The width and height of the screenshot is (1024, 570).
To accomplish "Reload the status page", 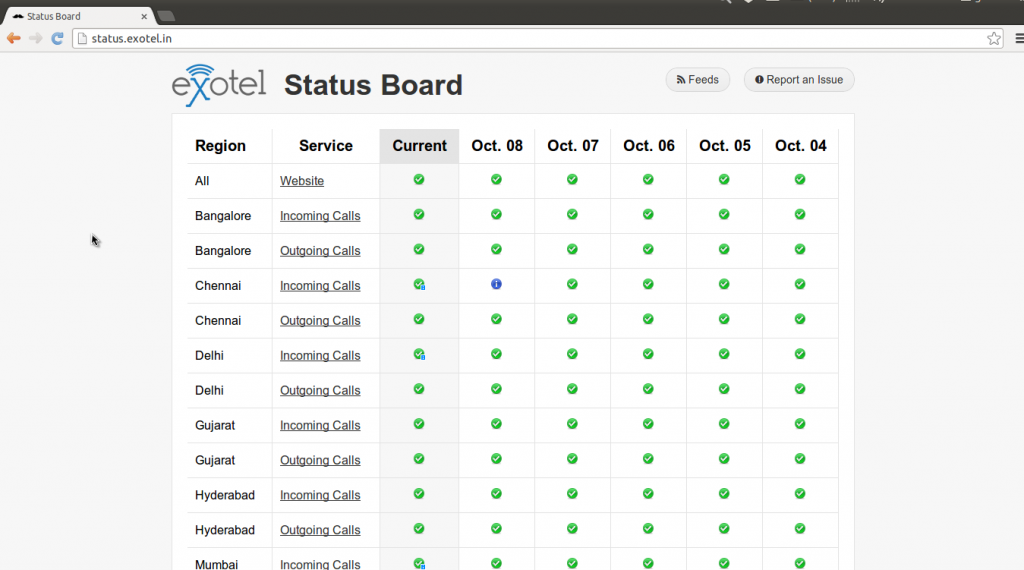I will coord(57,39).
